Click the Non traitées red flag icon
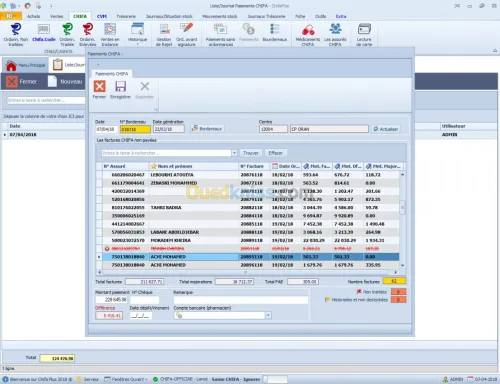Viewport: 500px width, 384px height. 359,292
